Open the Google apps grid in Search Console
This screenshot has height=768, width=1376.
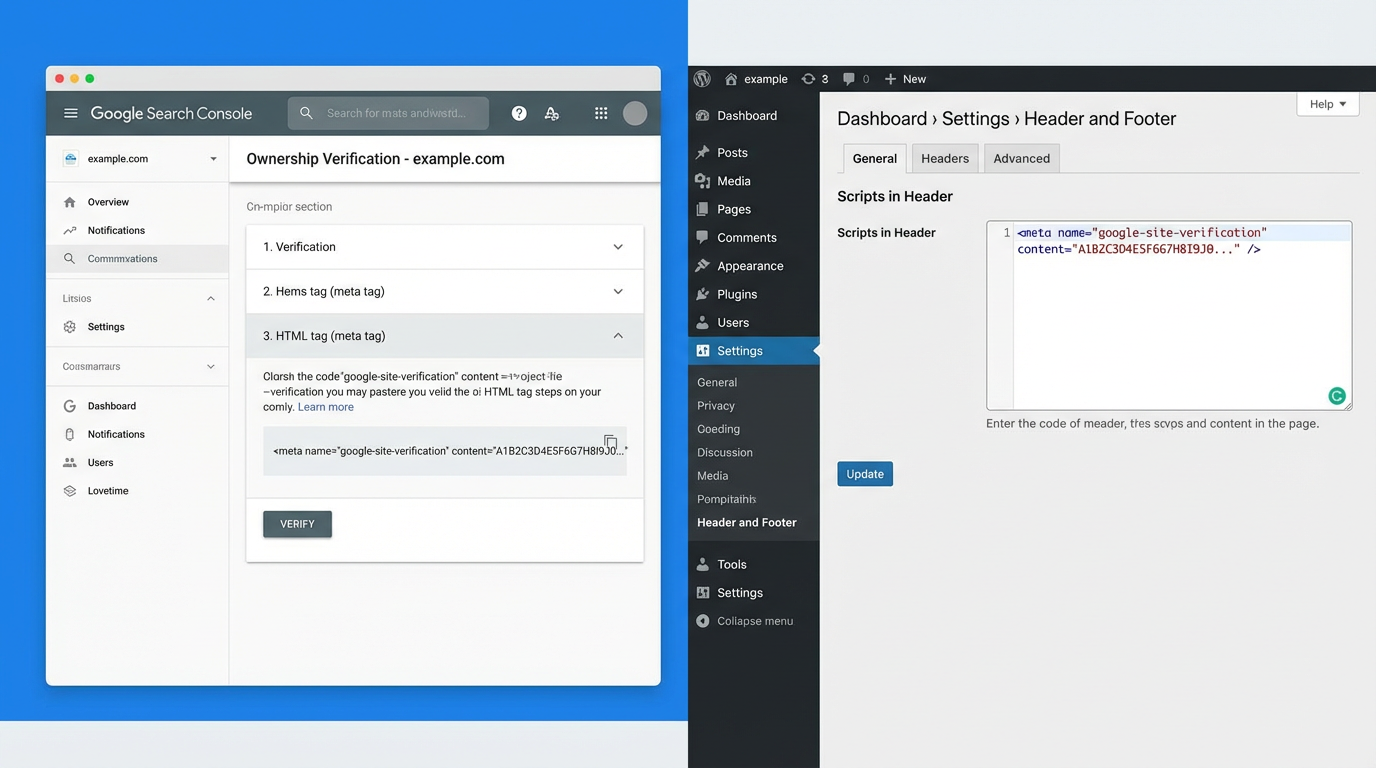click(601, 113)
